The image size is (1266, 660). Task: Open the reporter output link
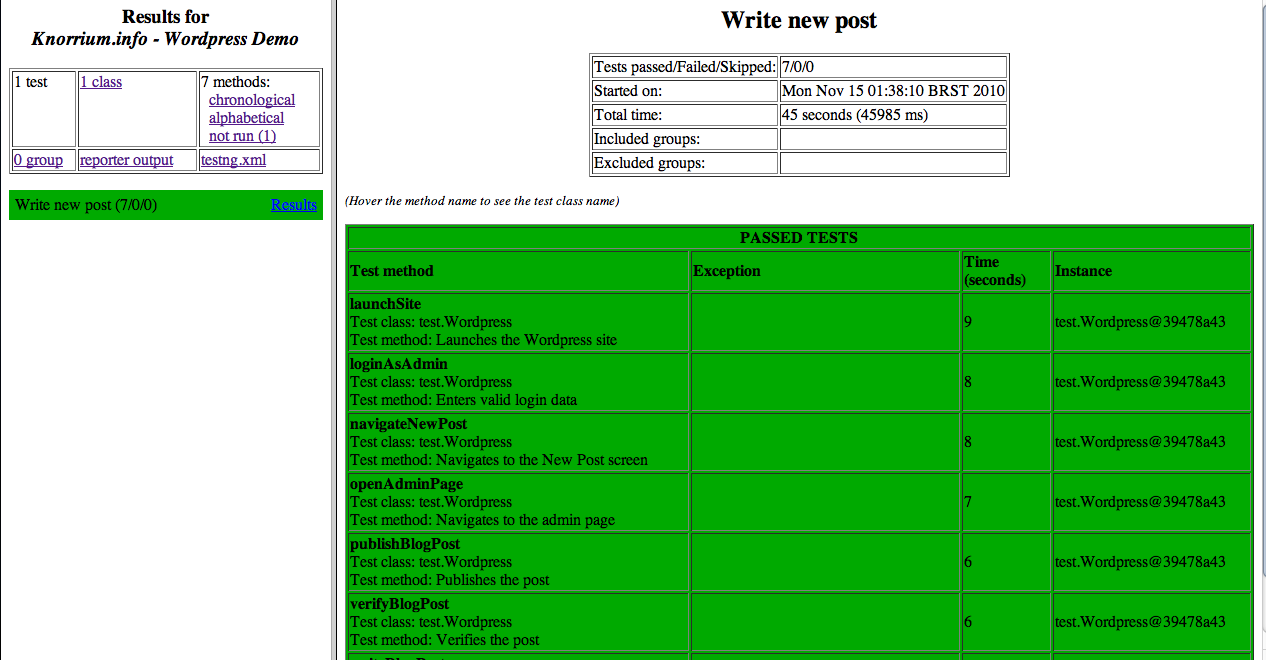click(x=126, y=160)
